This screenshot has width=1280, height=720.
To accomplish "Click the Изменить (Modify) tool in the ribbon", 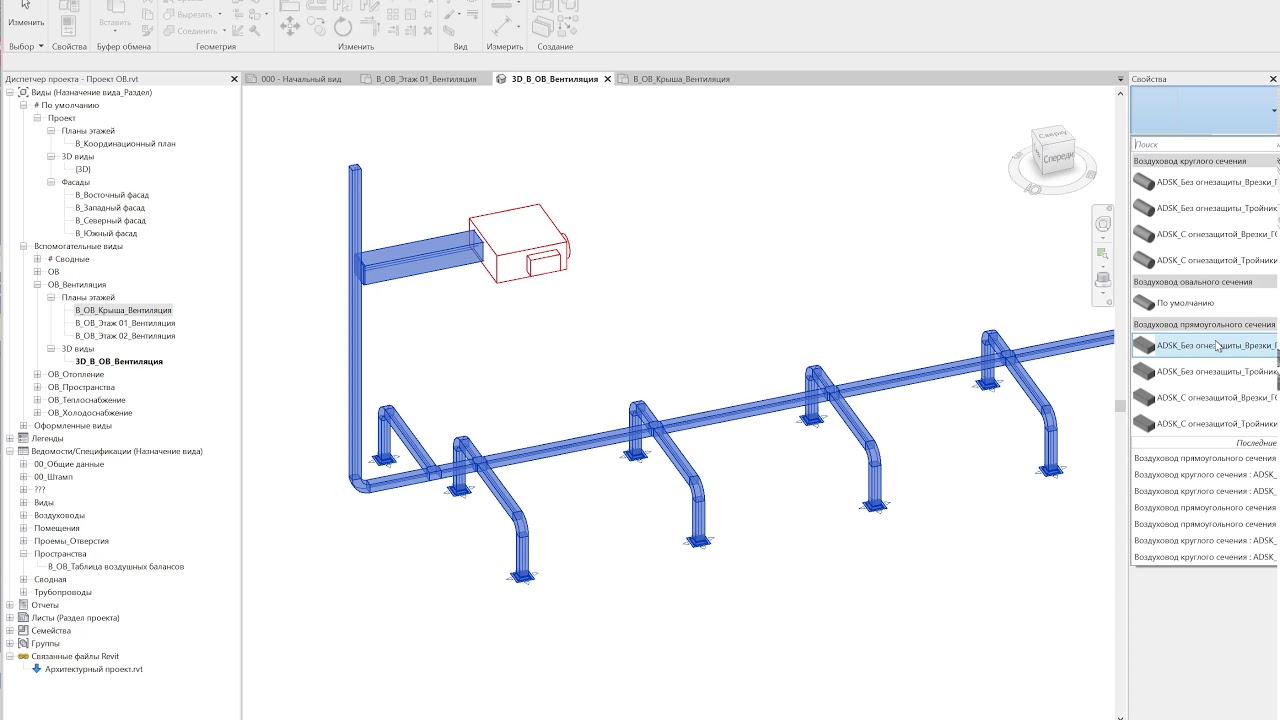I will coord(26,14).
